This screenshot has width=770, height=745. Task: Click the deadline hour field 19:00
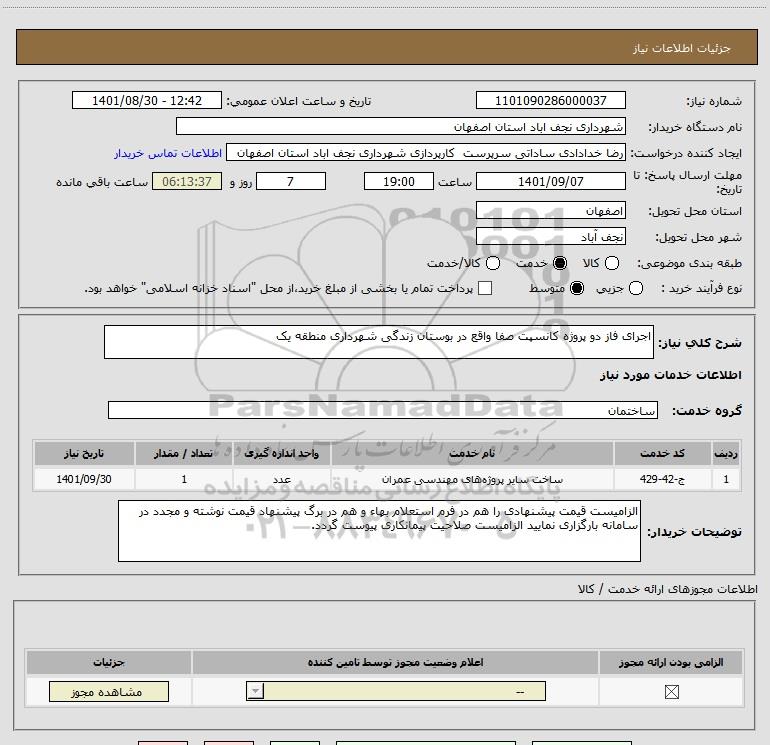click(x=399, y=181)
